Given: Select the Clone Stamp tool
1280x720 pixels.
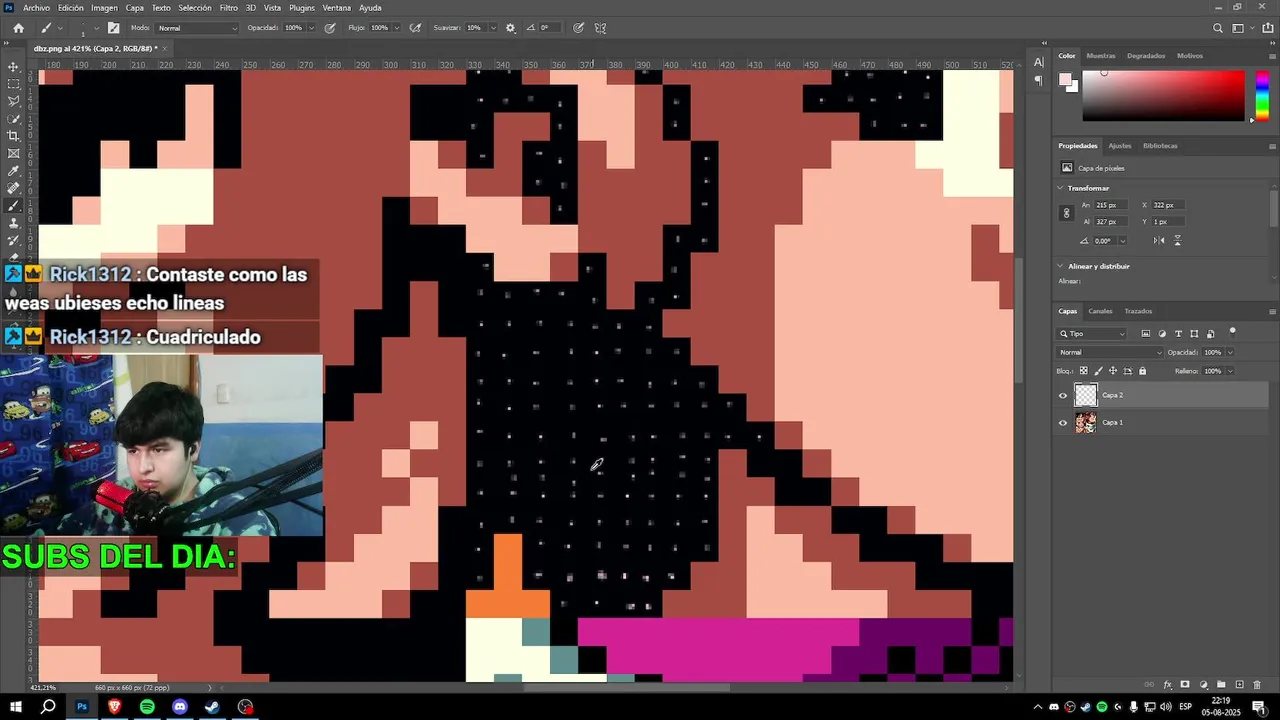Looking at the screenshot, I should point(13,223).
